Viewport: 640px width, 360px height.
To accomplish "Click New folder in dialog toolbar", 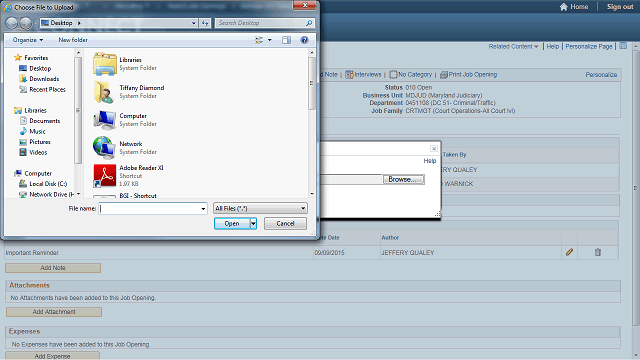I will (x=73, y=40).
